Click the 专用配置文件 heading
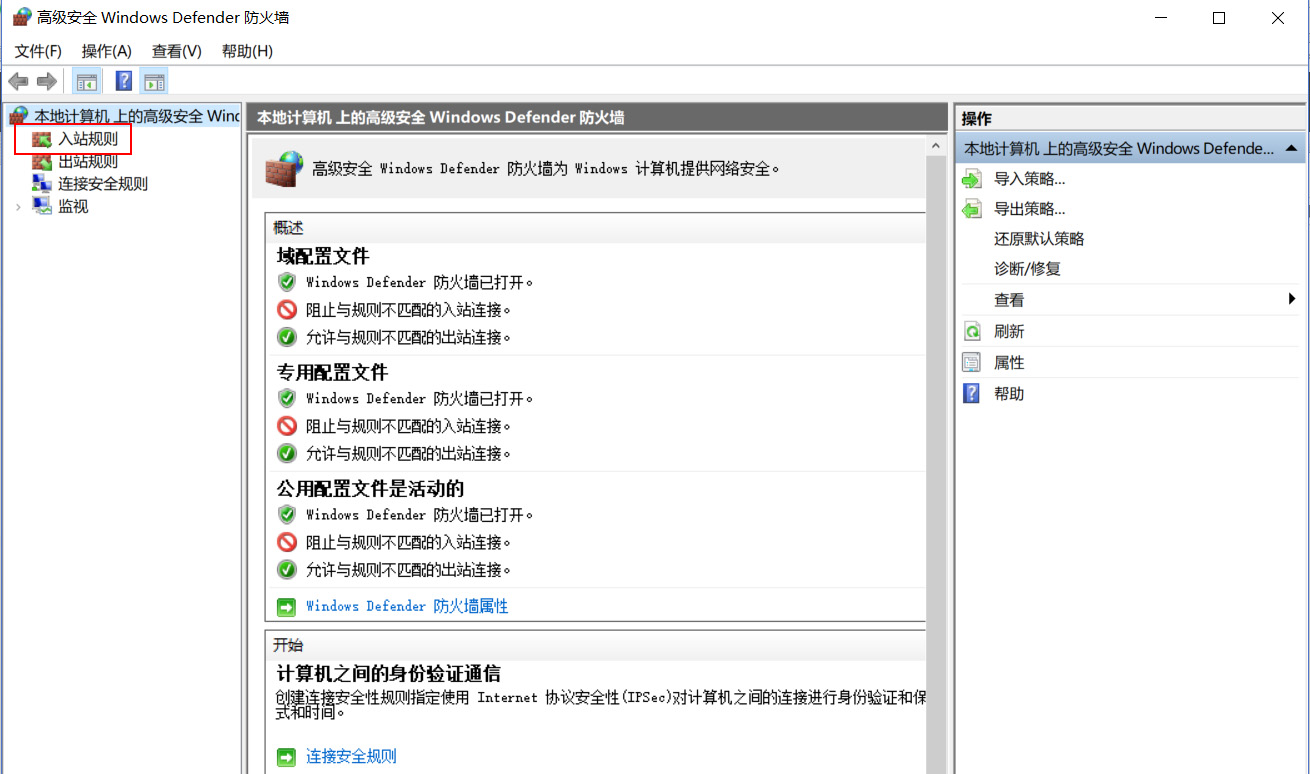Screen dimensions: 1310x774 click(x=332, y=372)
